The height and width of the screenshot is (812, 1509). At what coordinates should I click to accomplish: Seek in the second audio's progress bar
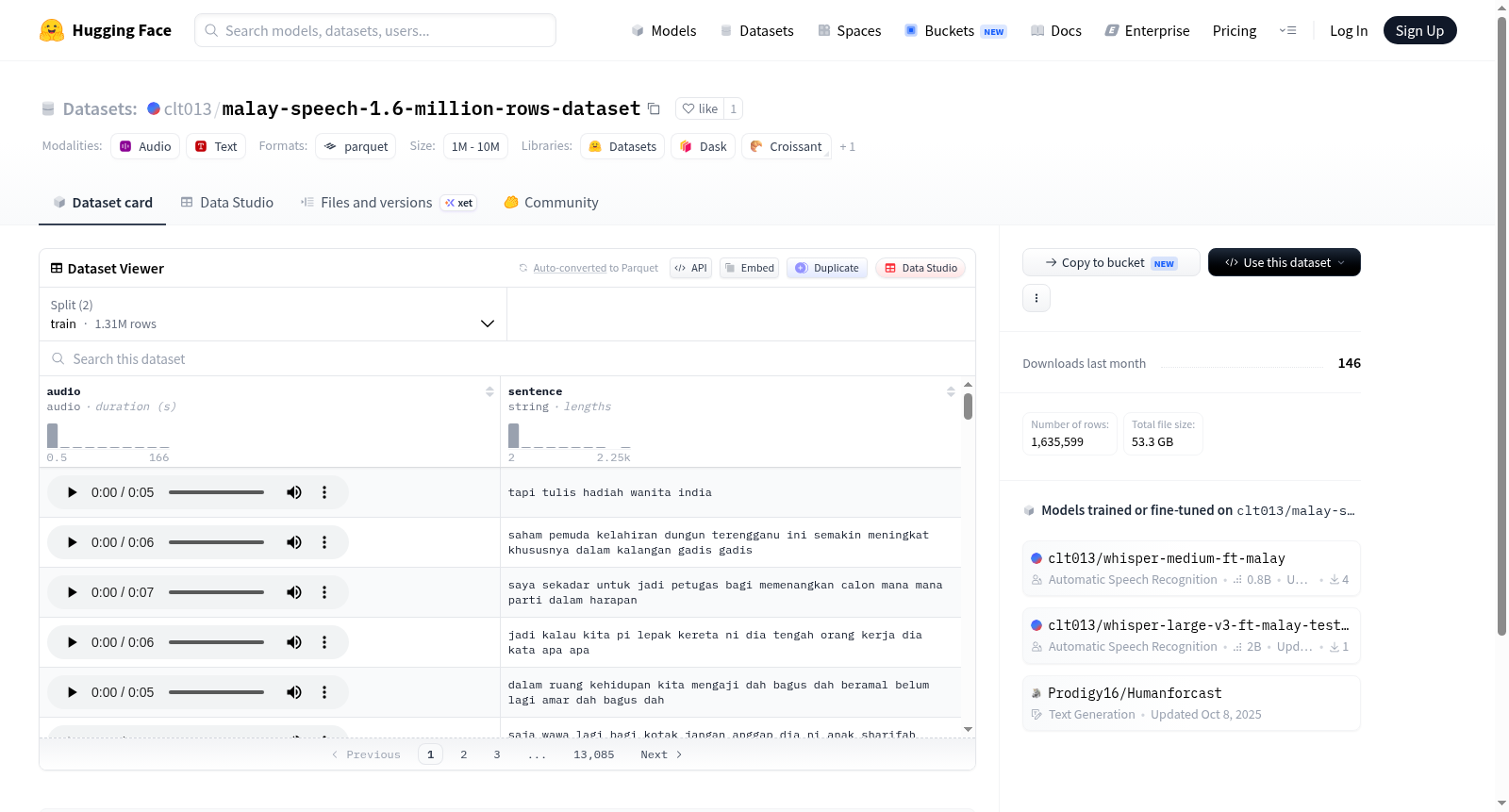tap(216, 542)
